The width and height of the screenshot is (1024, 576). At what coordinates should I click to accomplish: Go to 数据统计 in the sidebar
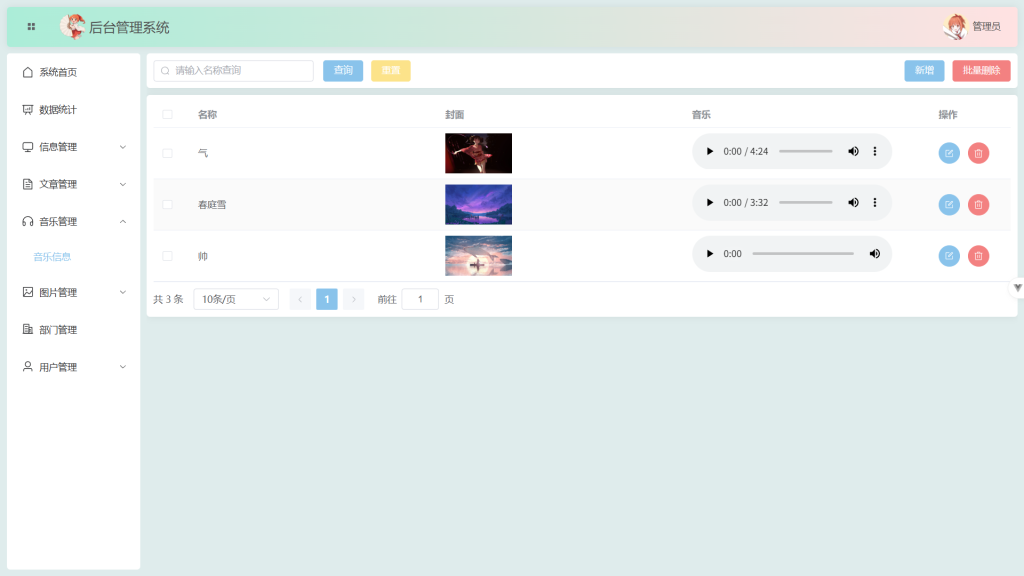[x=57, y=110]
